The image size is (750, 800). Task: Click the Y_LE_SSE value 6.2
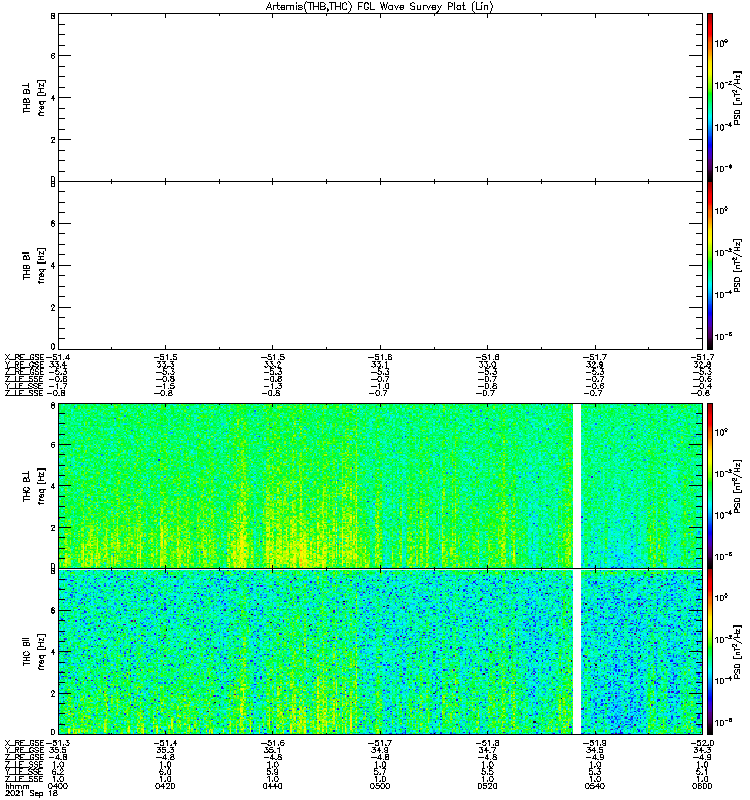(58, 772)
